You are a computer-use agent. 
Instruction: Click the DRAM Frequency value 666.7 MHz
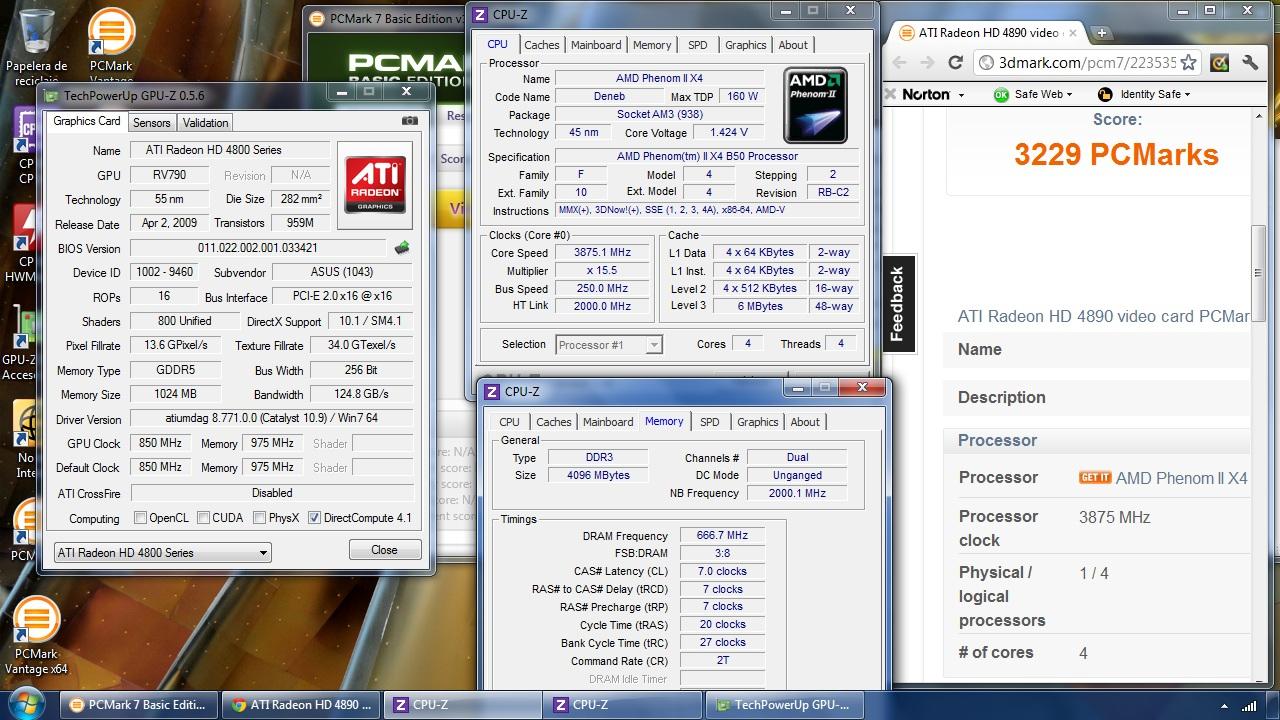tap(722, 536)
